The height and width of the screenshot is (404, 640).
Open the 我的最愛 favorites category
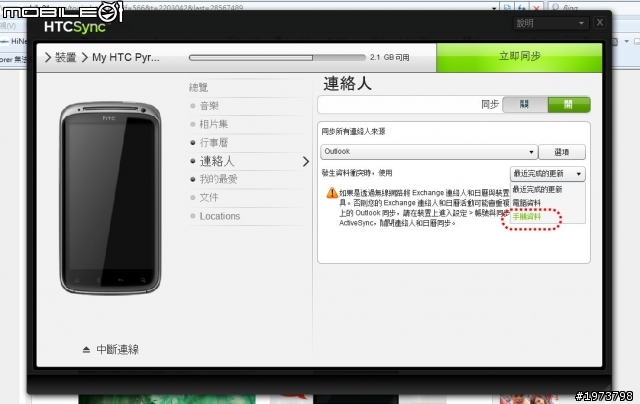click(218, 179)
